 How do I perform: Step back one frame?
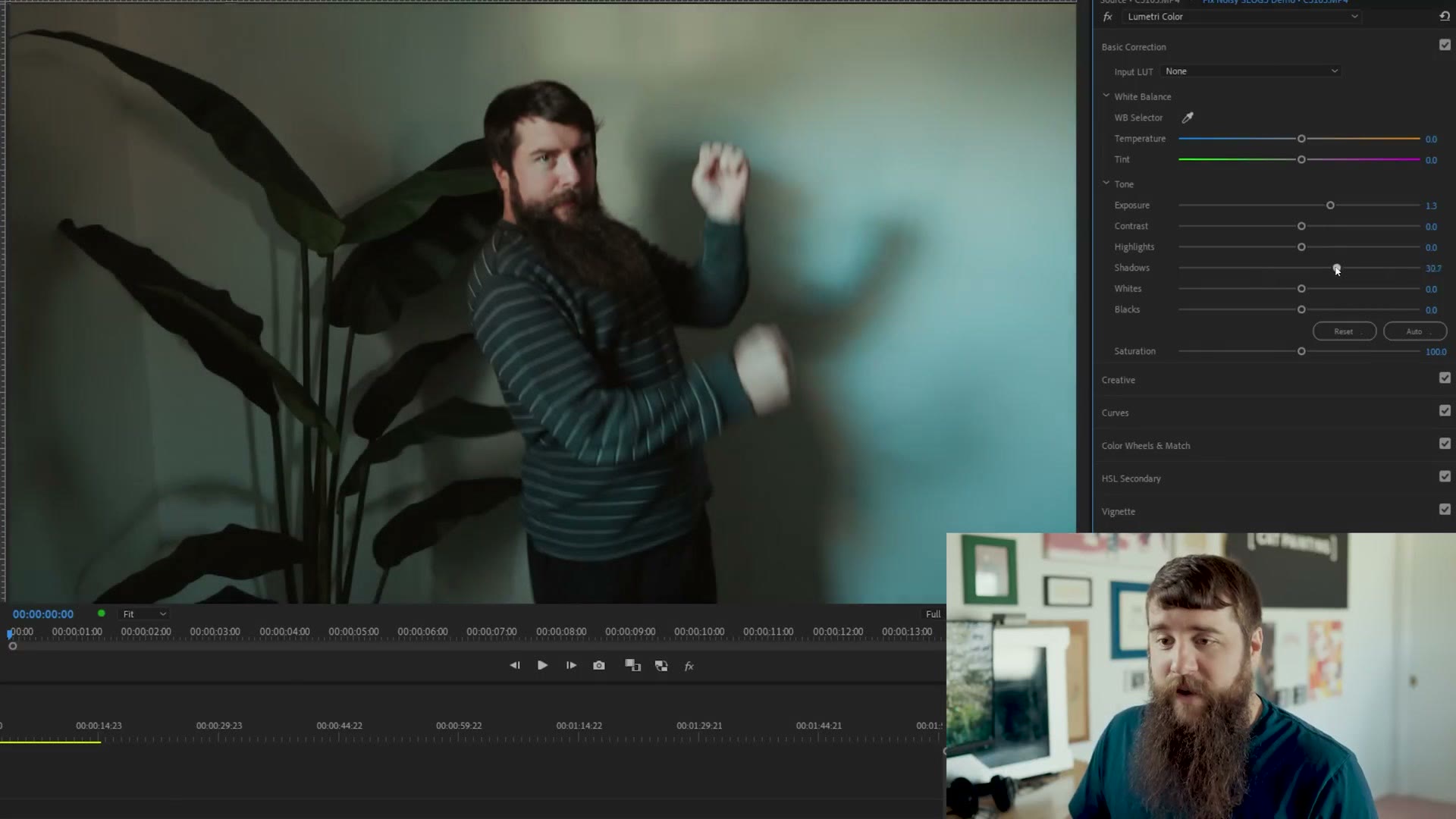point(515,665)
